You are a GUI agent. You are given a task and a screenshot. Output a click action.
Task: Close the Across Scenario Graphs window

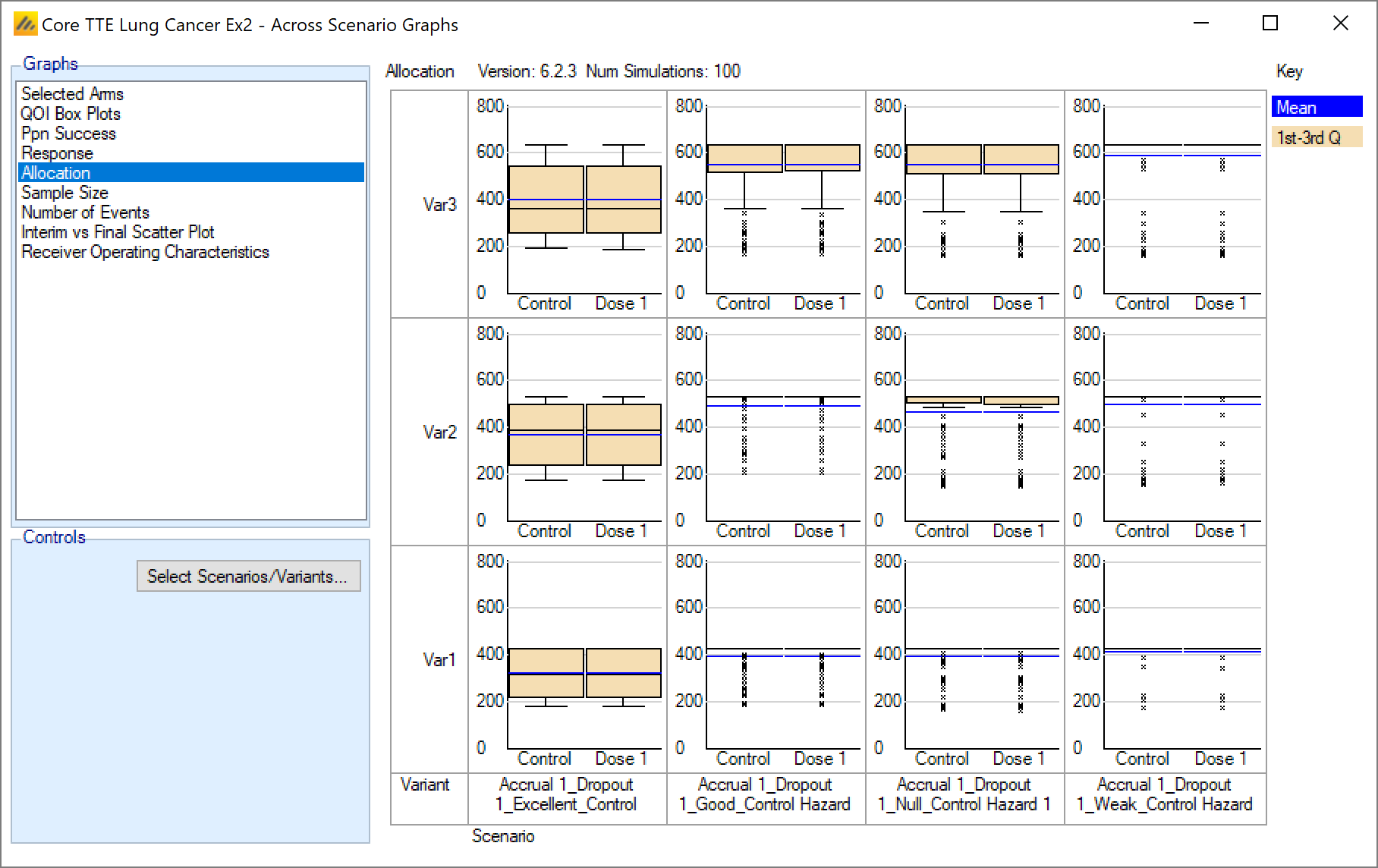(1340, 24)
